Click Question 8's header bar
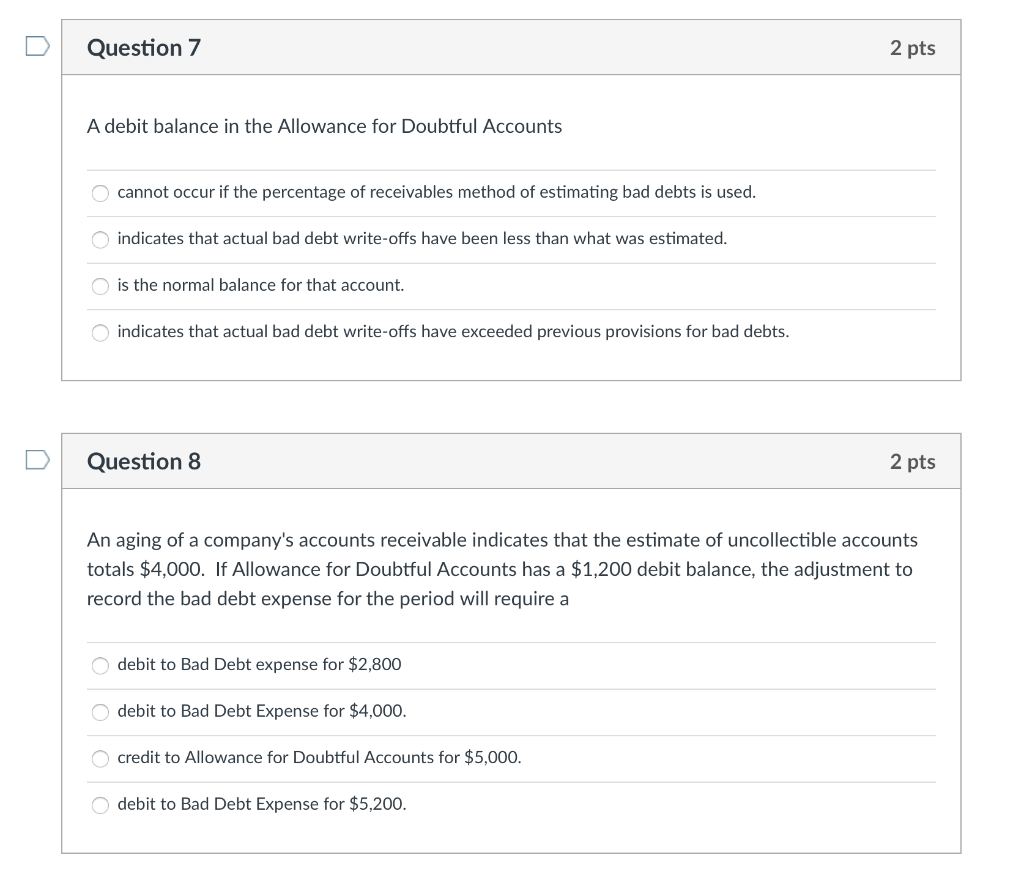 [512, 461]
